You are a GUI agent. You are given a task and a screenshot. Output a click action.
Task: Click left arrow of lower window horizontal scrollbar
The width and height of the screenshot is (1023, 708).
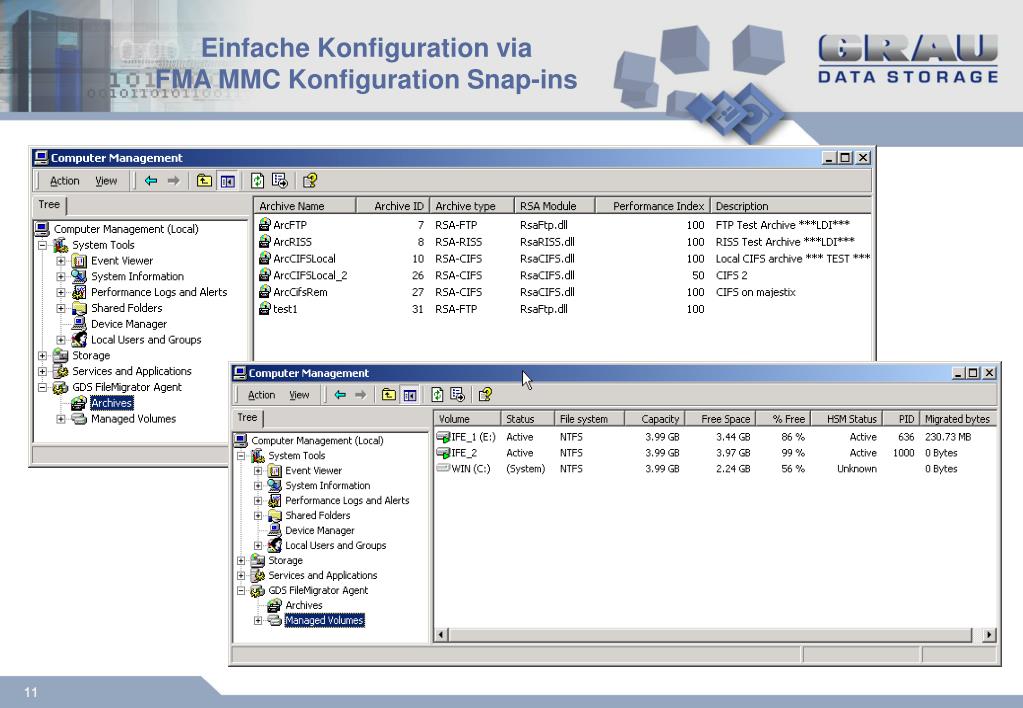pos(441,634)
